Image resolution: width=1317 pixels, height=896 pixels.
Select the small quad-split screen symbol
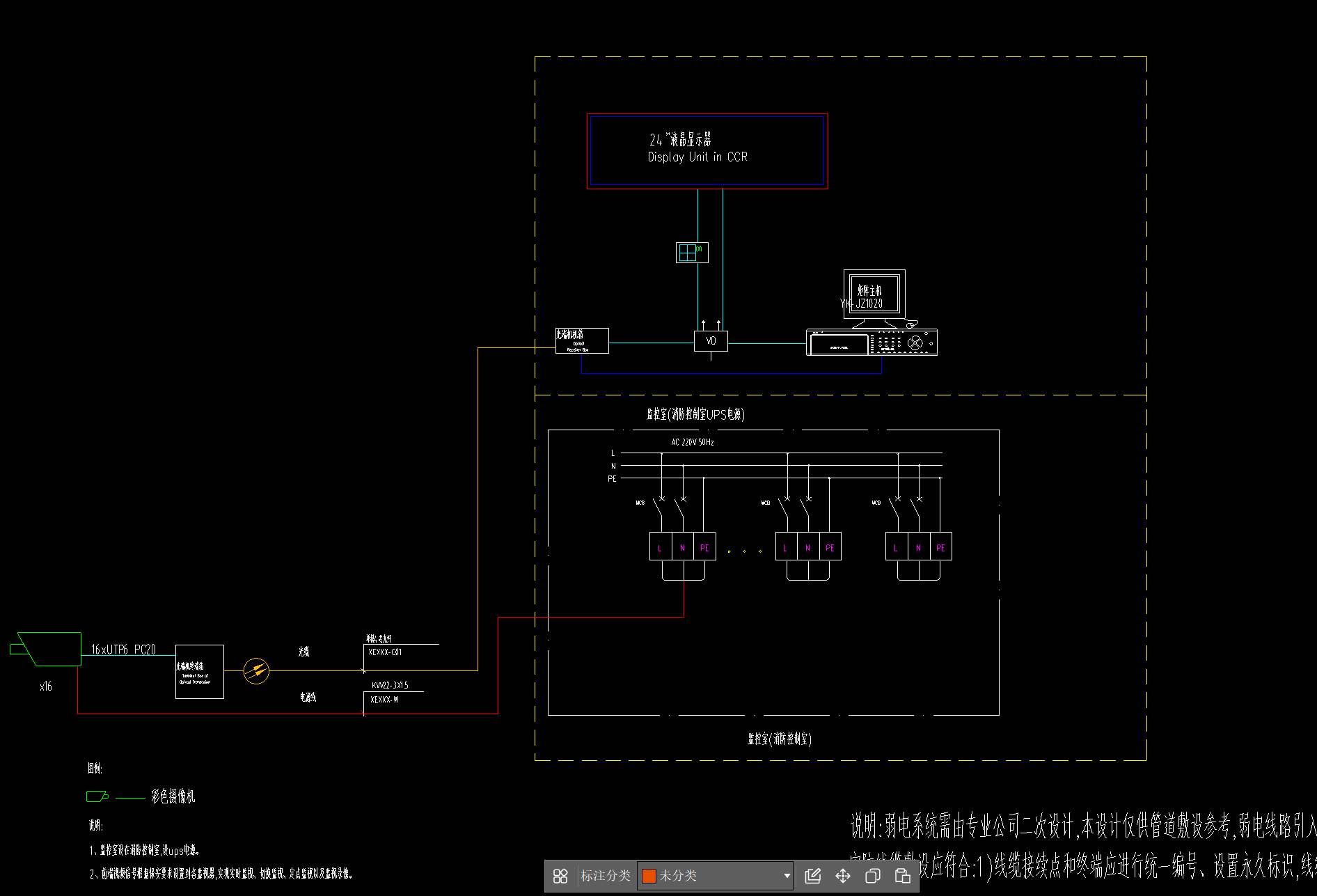pos(692,253)
